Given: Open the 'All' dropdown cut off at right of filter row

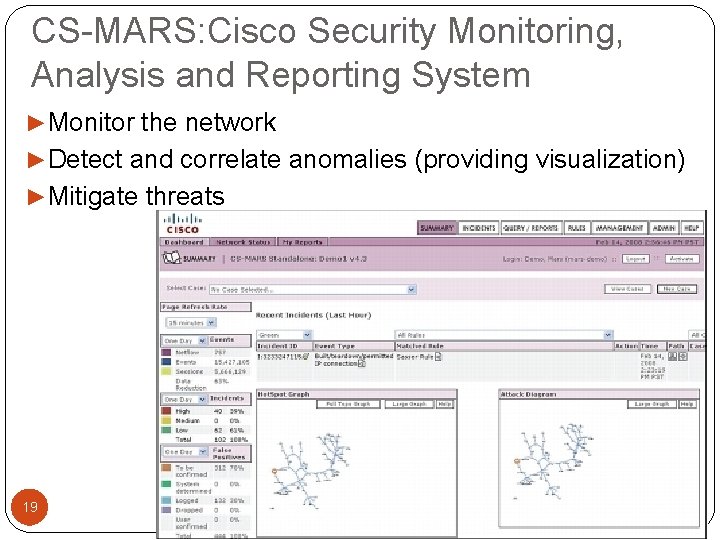Looking at the screenshot, I should 697,335.
